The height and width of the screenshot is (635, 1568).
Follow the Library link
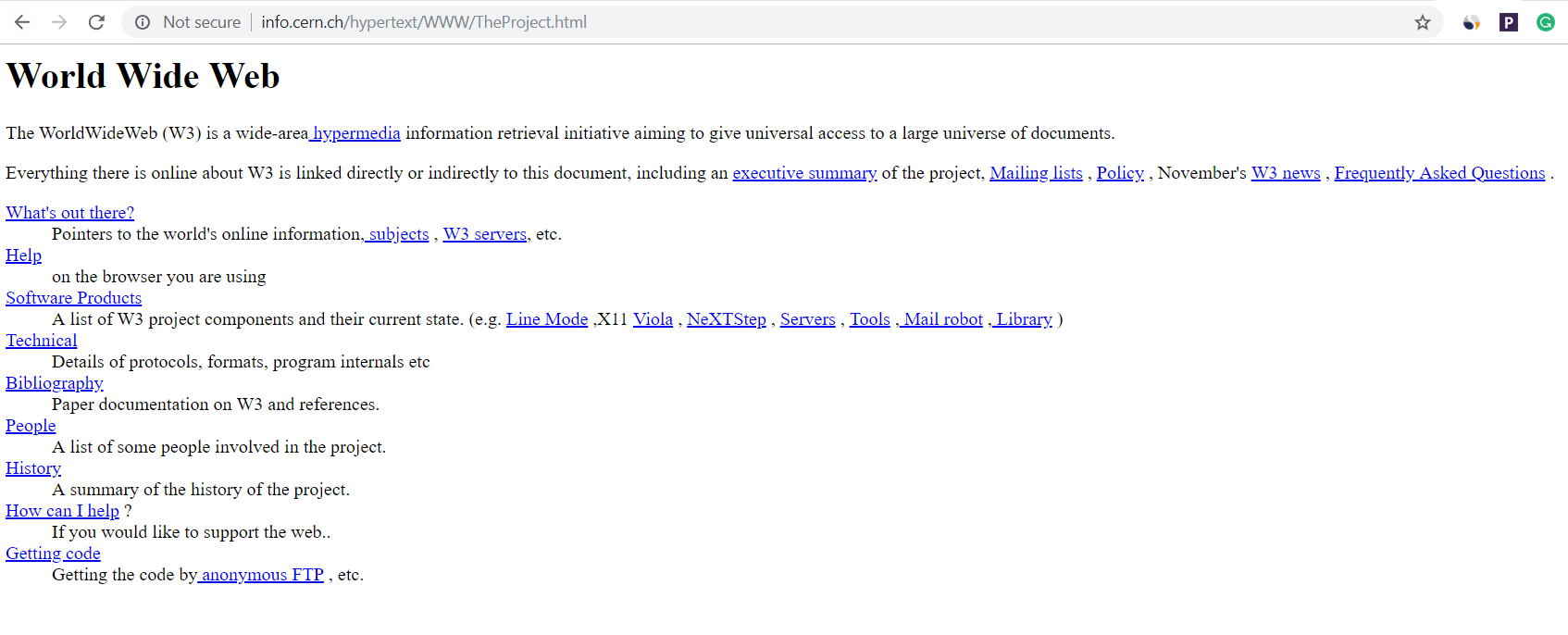click(1022, 319)
